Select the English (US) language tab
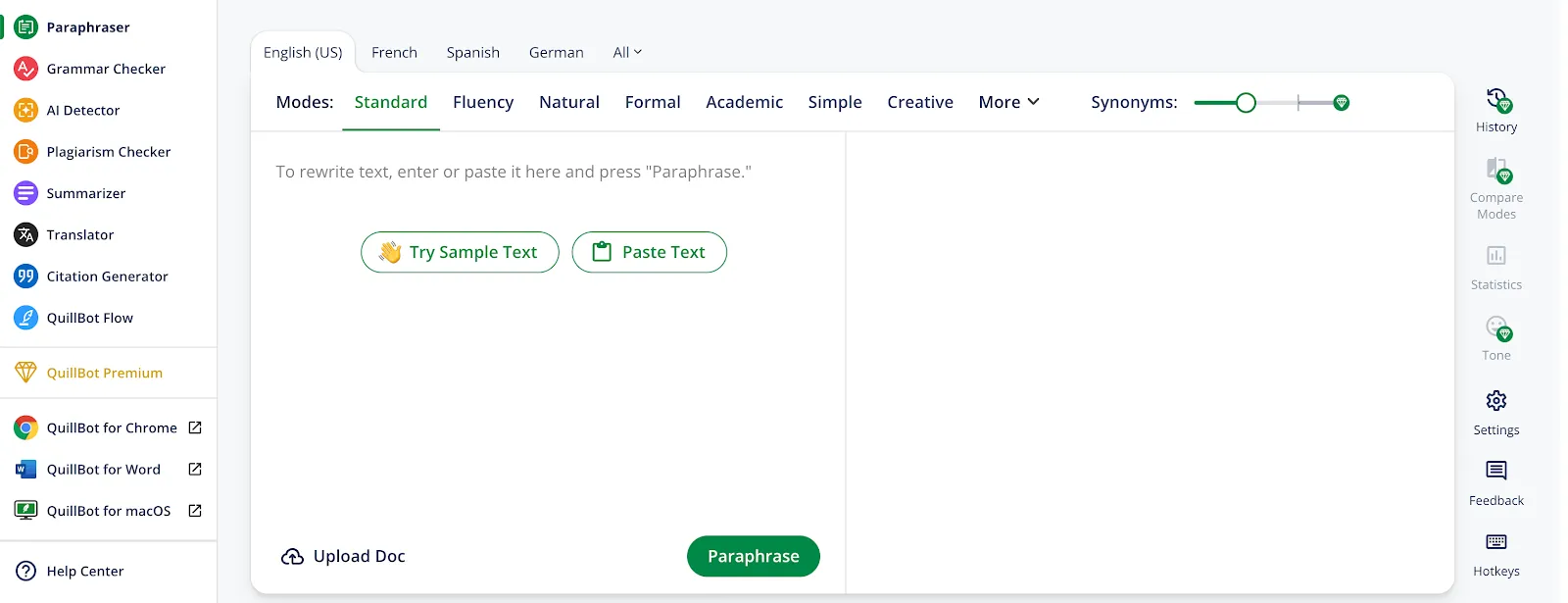1568x603 pixels. [303, 53]
